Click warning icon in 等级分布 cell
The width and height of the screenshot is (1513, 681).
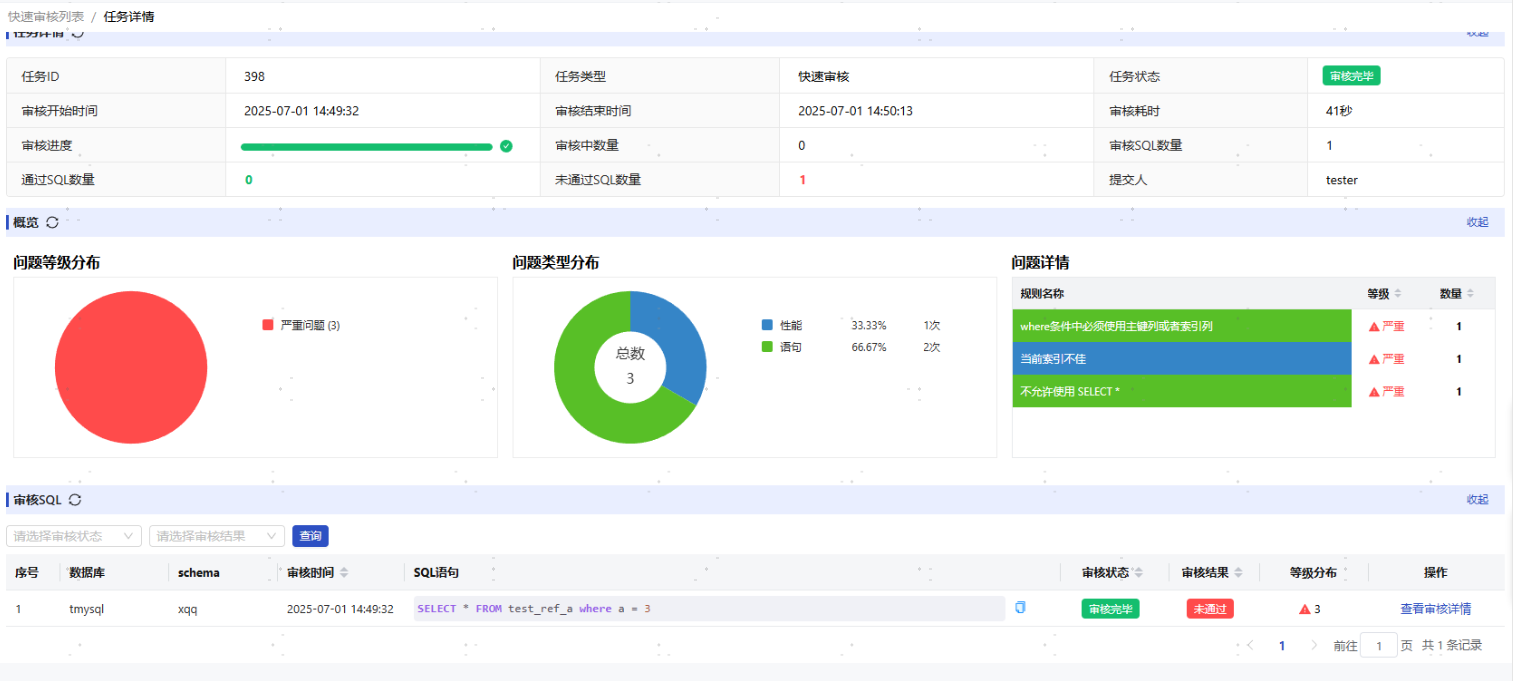(x=1304, y=609)
